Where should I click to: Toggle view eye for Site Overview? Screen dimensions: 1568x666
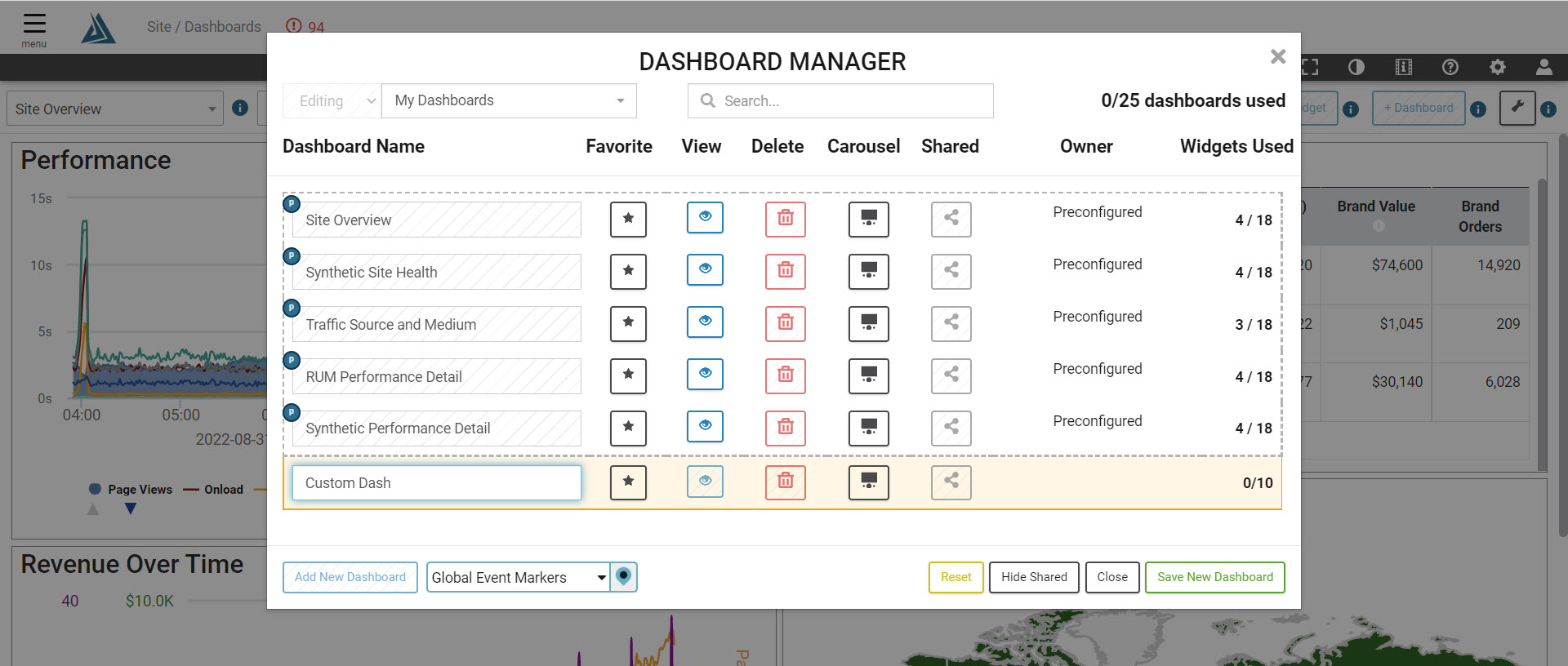705,218
